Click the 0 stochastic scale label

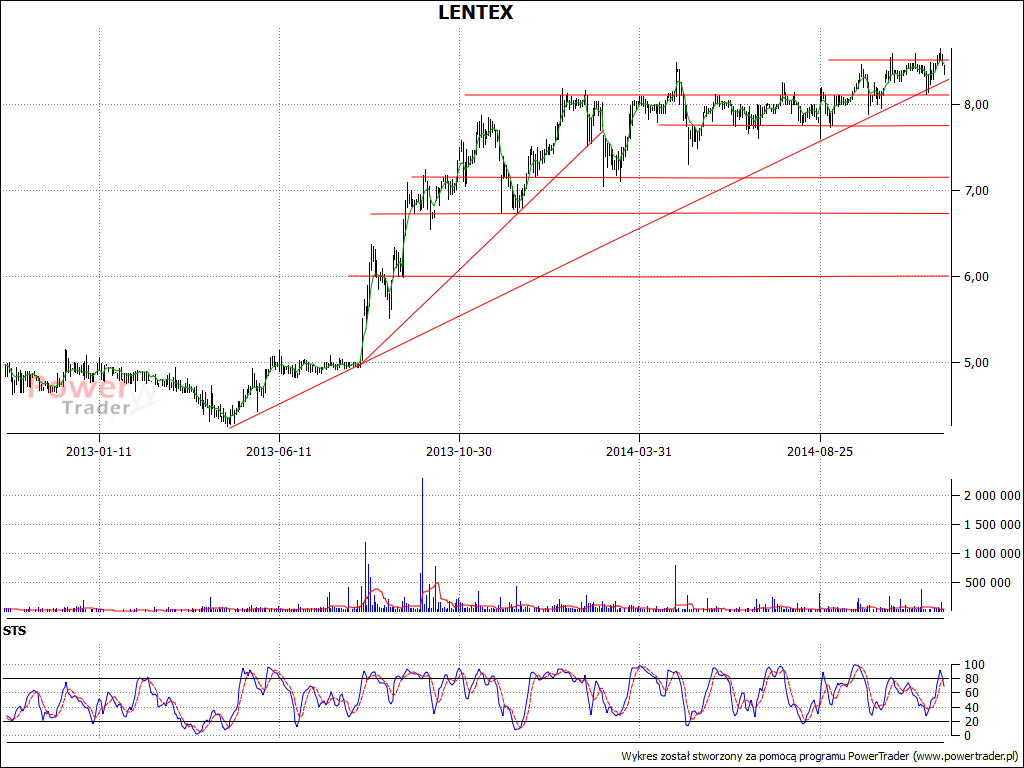(x=967, y=736)
